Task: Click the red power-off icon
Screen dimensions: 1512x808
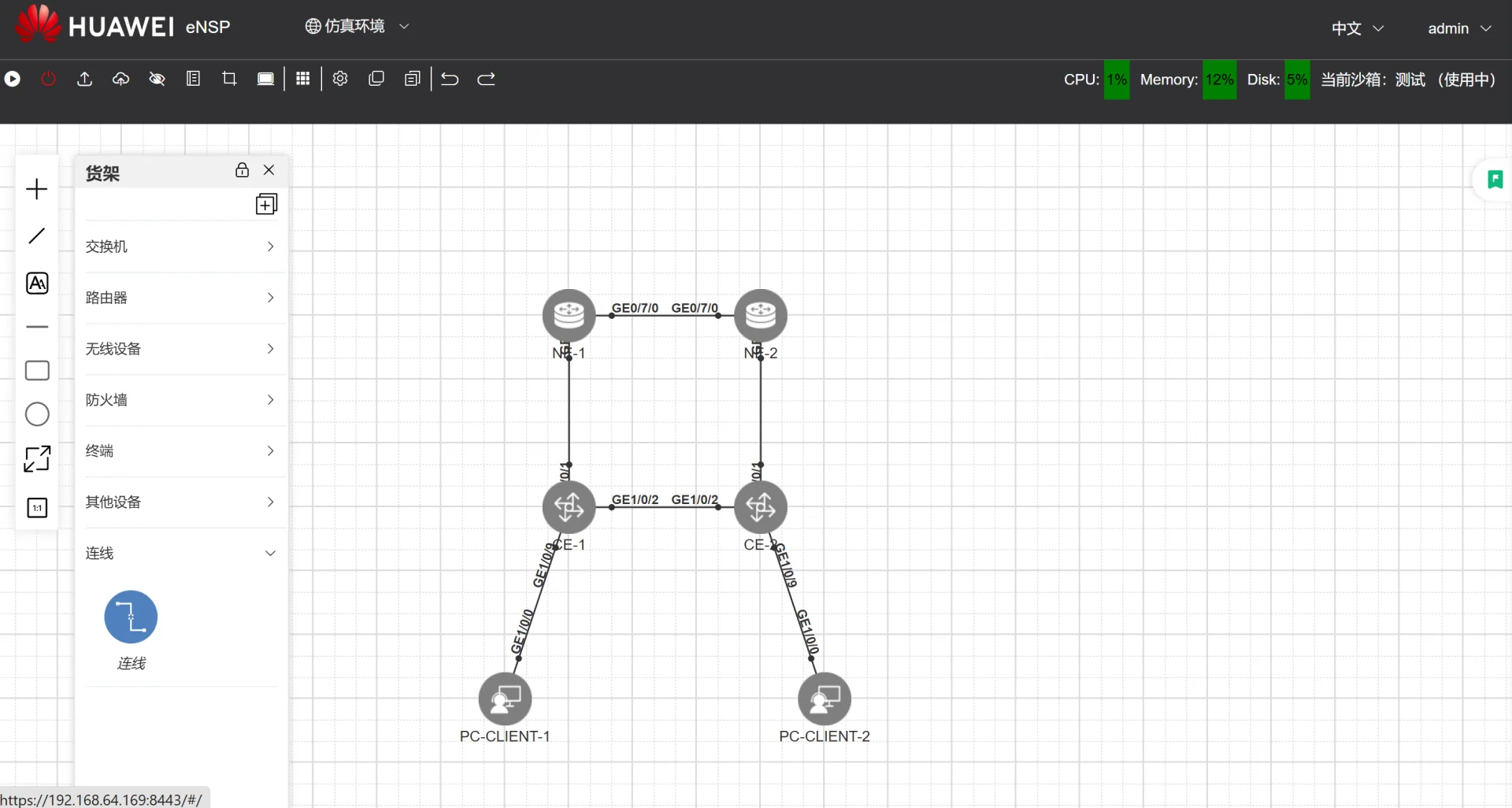Action: 49,79
